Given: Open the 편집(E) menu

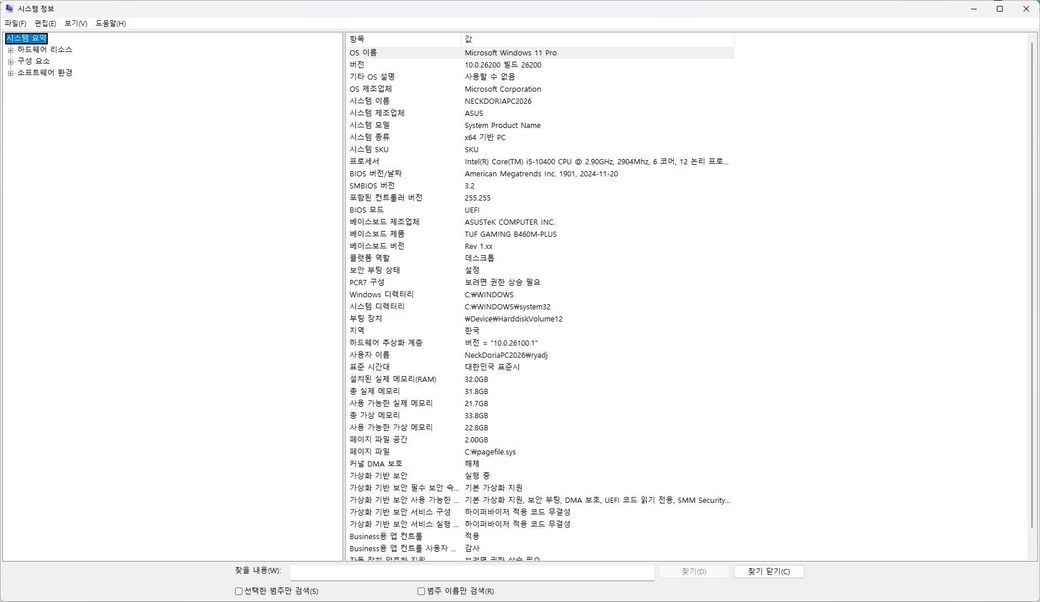Looking at the screenshot, I should click(x=45, y=23).
